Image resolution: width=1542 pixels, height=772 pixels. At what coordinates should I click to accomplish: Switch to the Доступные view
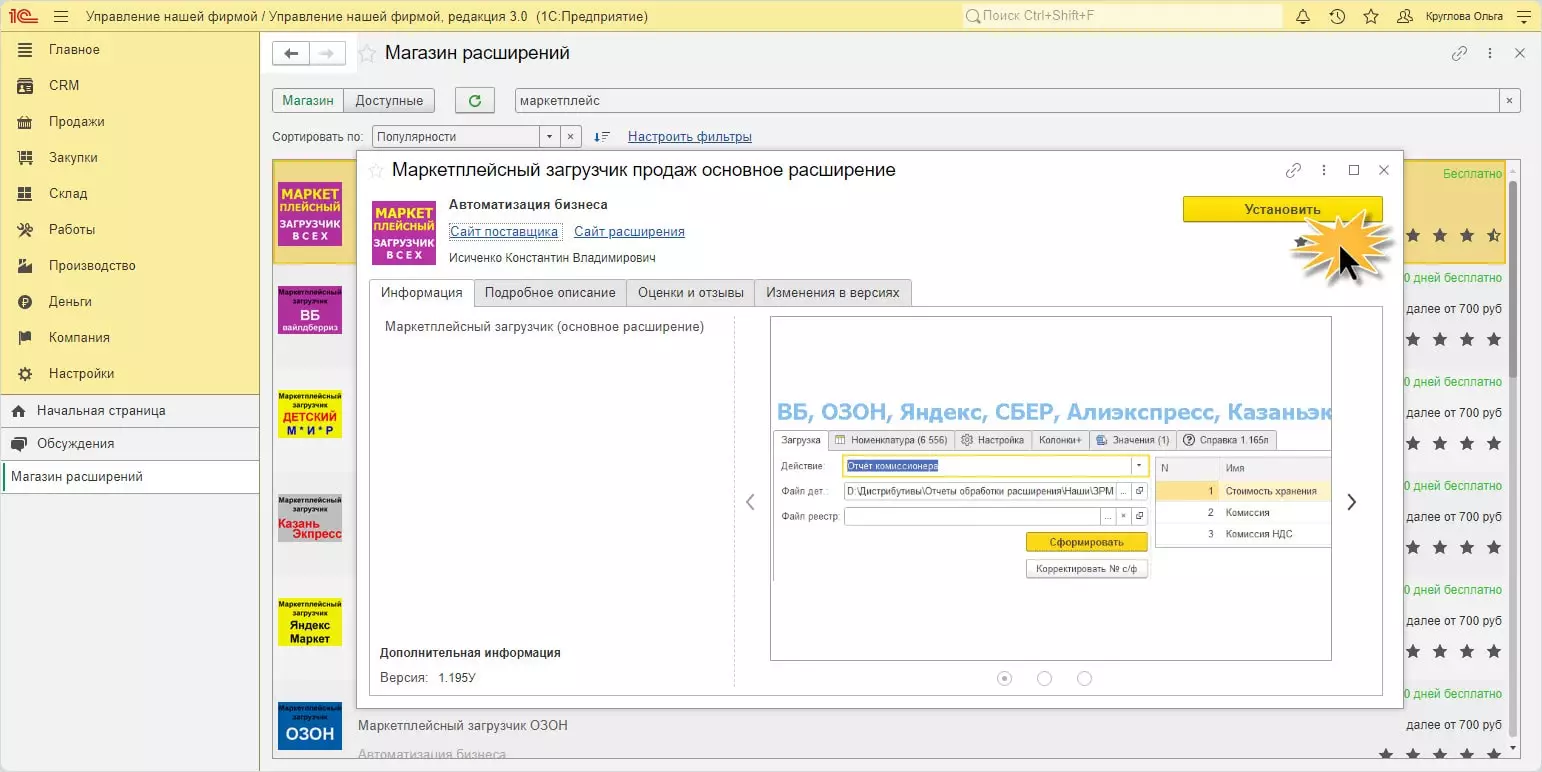(389, 100)
